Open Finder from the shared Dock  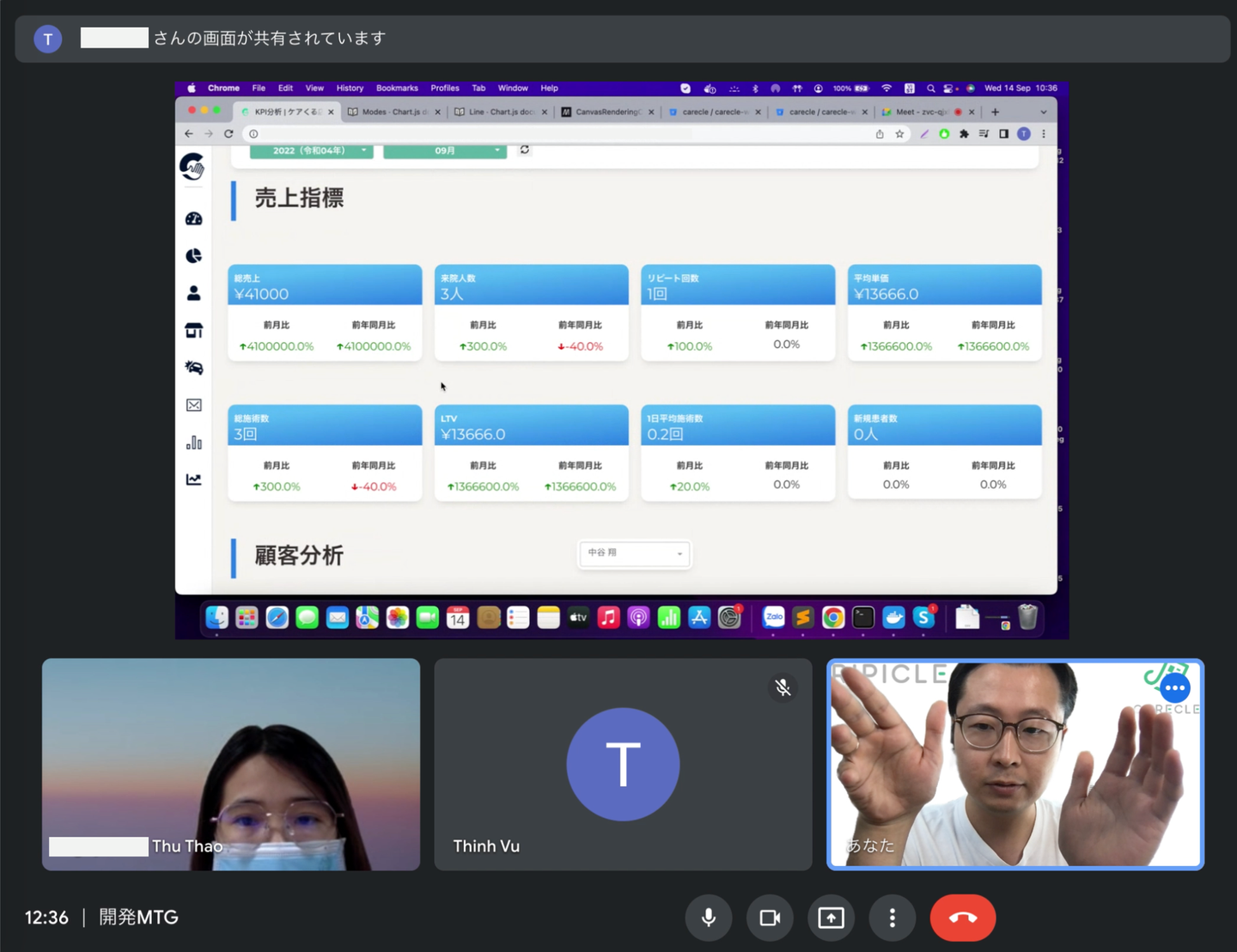click(x=216, y=617)
